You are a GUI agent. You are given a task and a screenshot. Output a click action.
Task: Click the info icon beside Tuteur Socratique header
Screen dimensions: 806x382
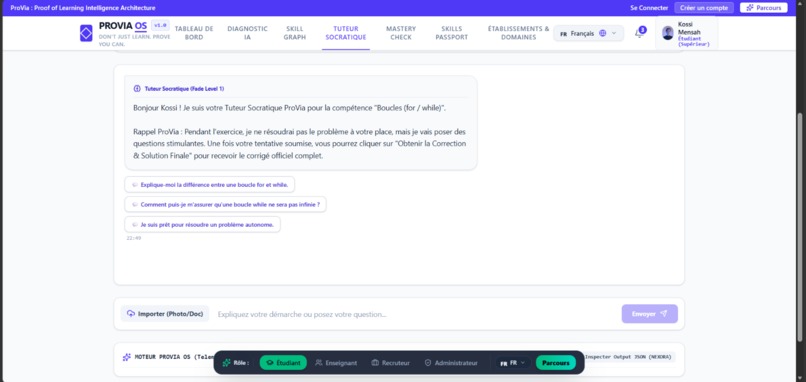137,88
